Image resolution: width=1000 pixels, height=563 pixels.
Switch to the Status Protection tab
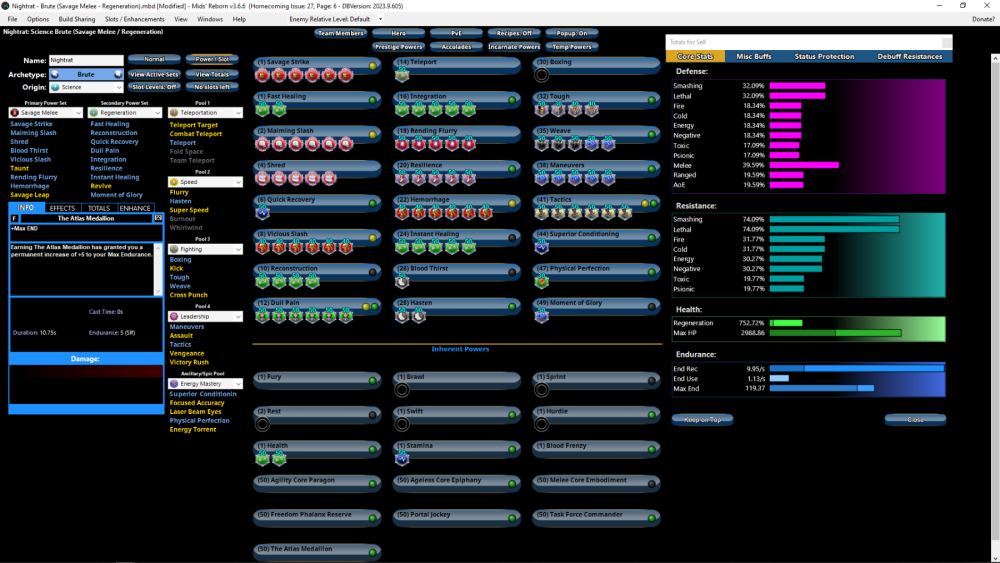824,57
